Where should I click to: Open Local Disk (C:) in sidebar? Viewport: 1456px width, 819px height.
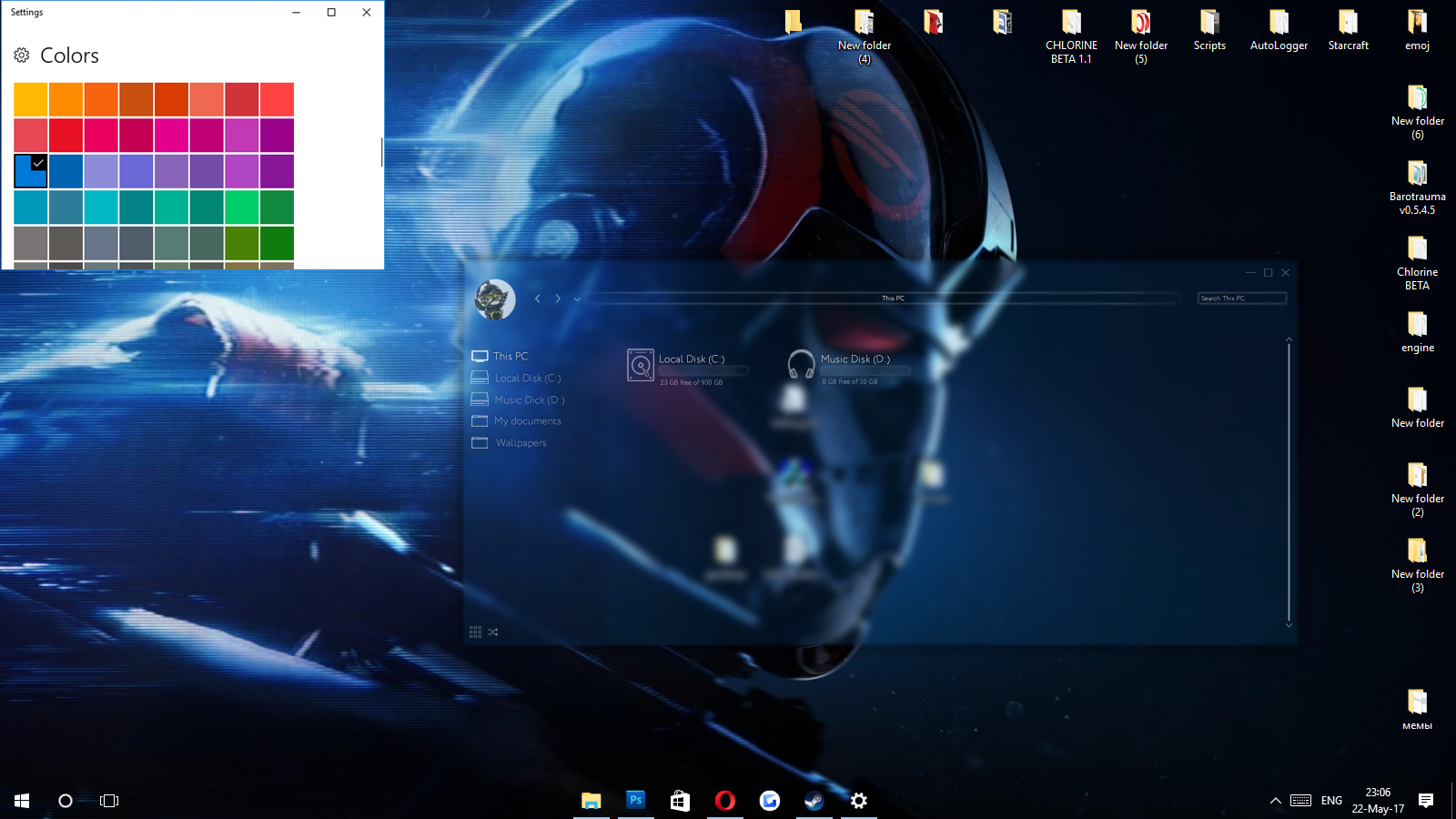(516, 378)
